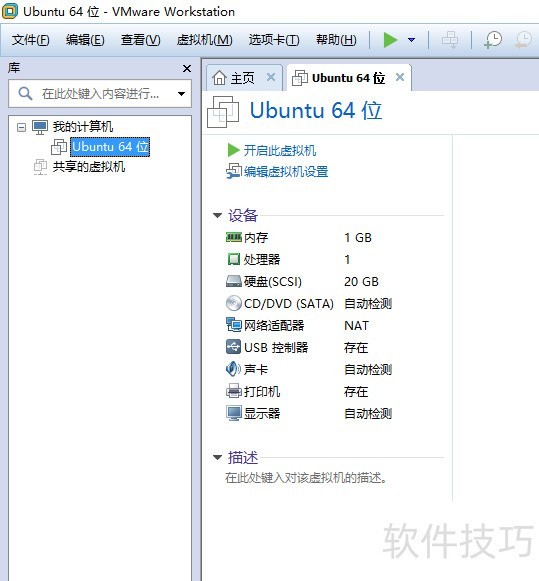Collapse the 我的计算机 tree node
The image size is (539, 581).
pyautogui.click(x=21, y=127)
